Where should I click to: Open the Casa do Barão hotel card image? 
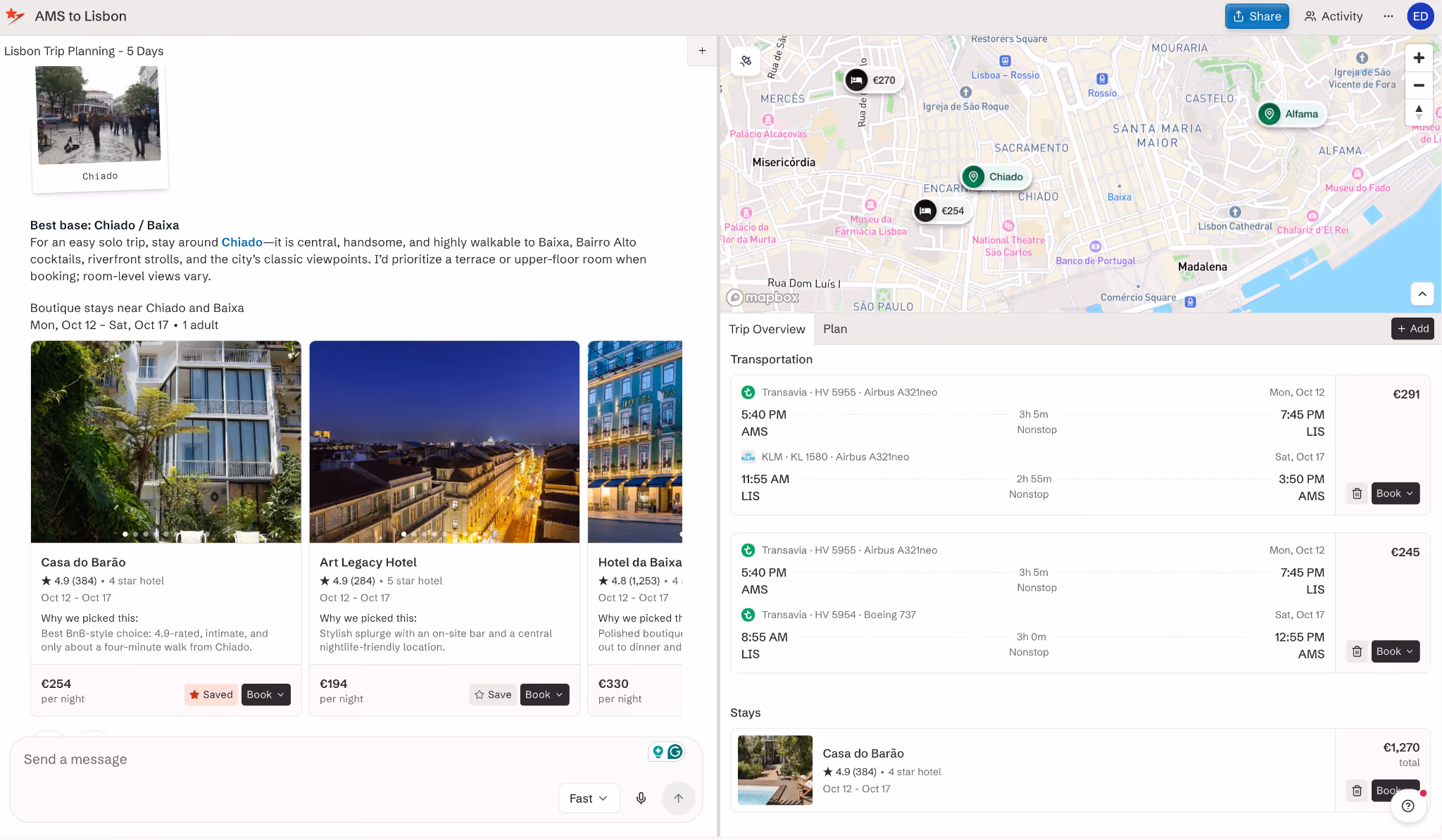pyautogui.click(x=166, y=442)
